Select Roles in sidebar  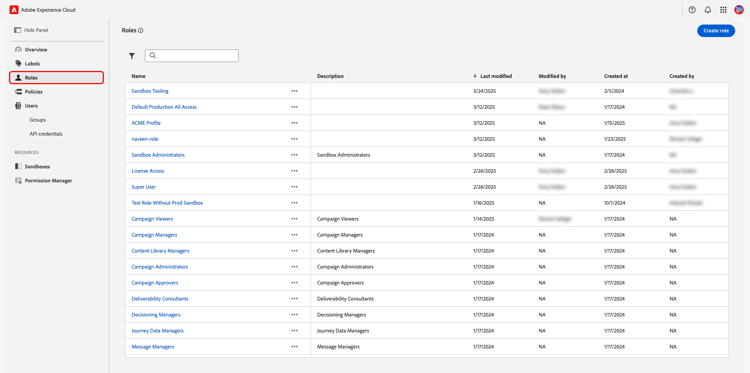click(x=56, y=77)
